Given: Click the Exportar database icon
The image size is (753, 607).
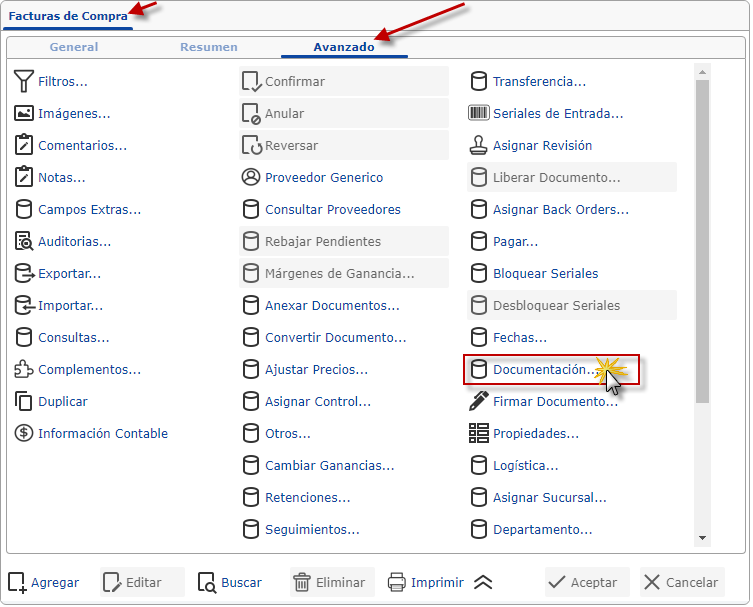Looking at the screenshot, I should (24, 273).
